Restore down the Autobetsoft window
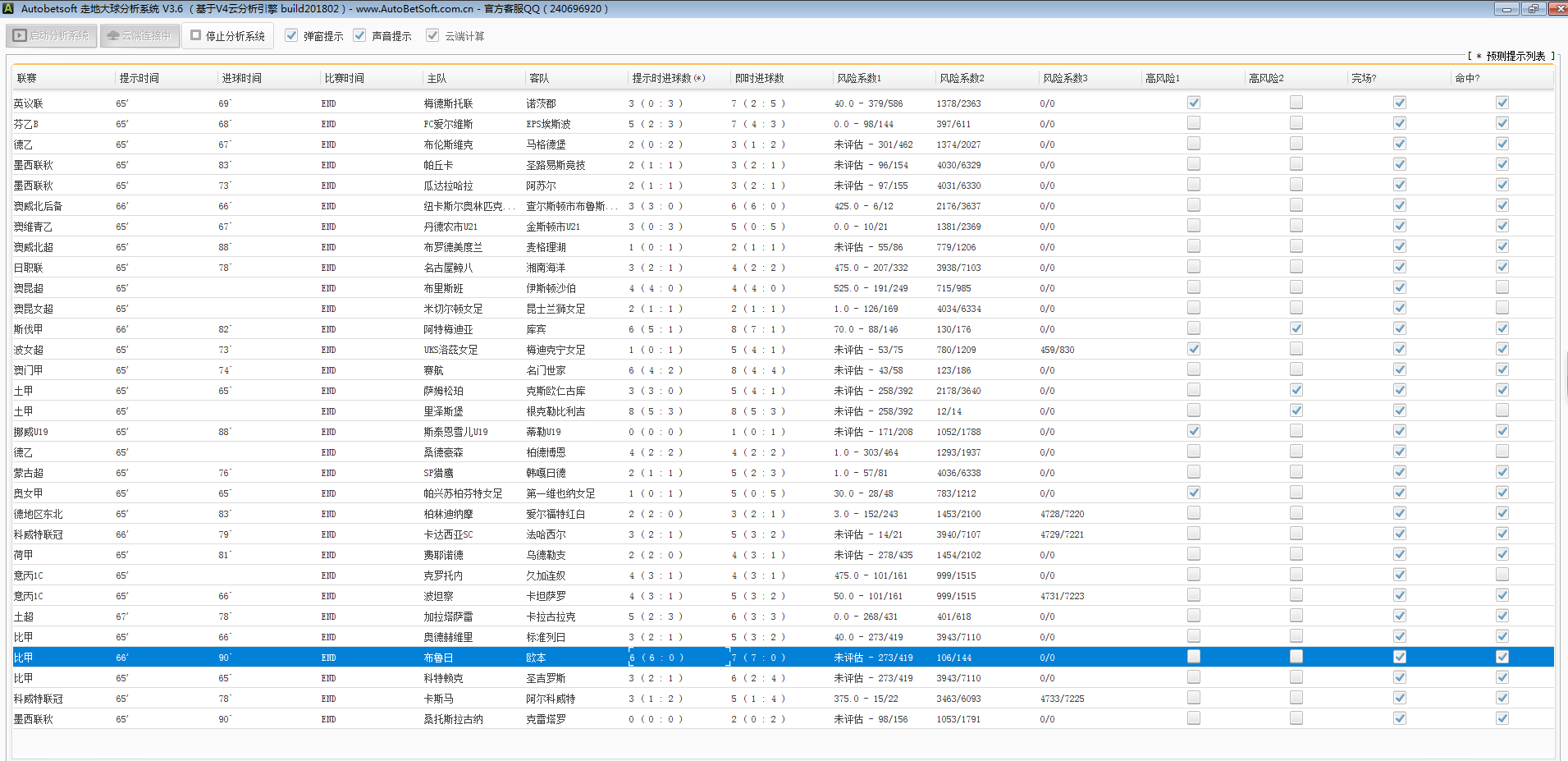 (1533, 9)
